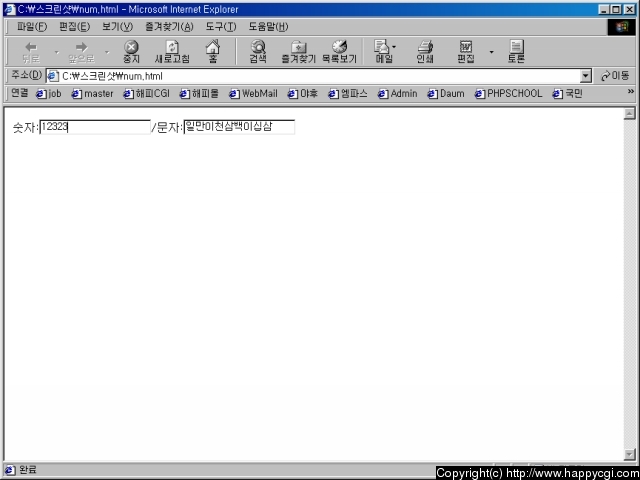Expand the address bar dropdown
Viewport: 640px width, 480px height.
(x=586, y=76)
